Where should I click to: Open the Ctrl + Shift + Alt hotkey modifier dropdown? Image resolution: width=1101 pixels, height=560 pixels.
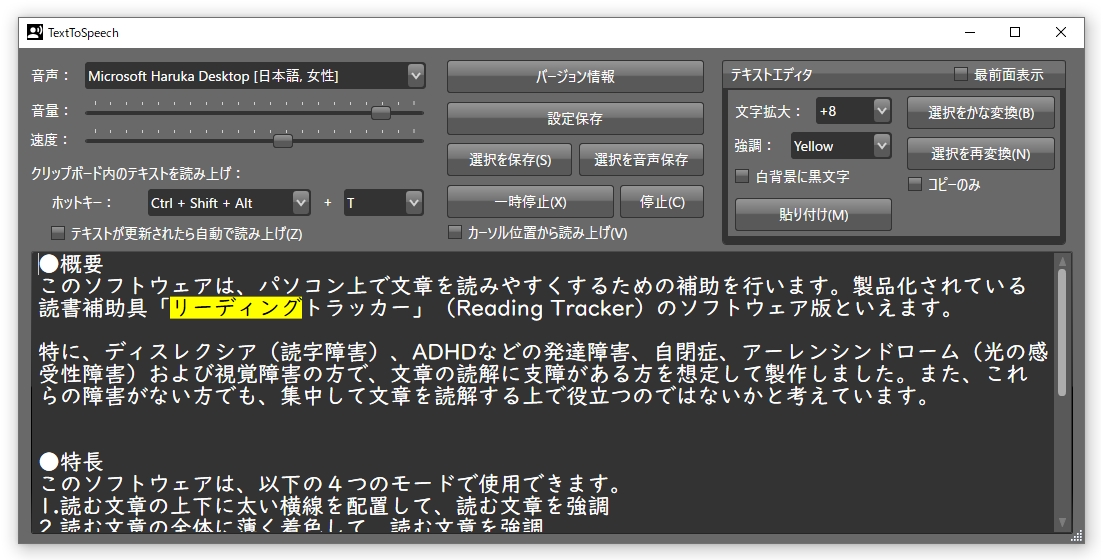[229, 203]
